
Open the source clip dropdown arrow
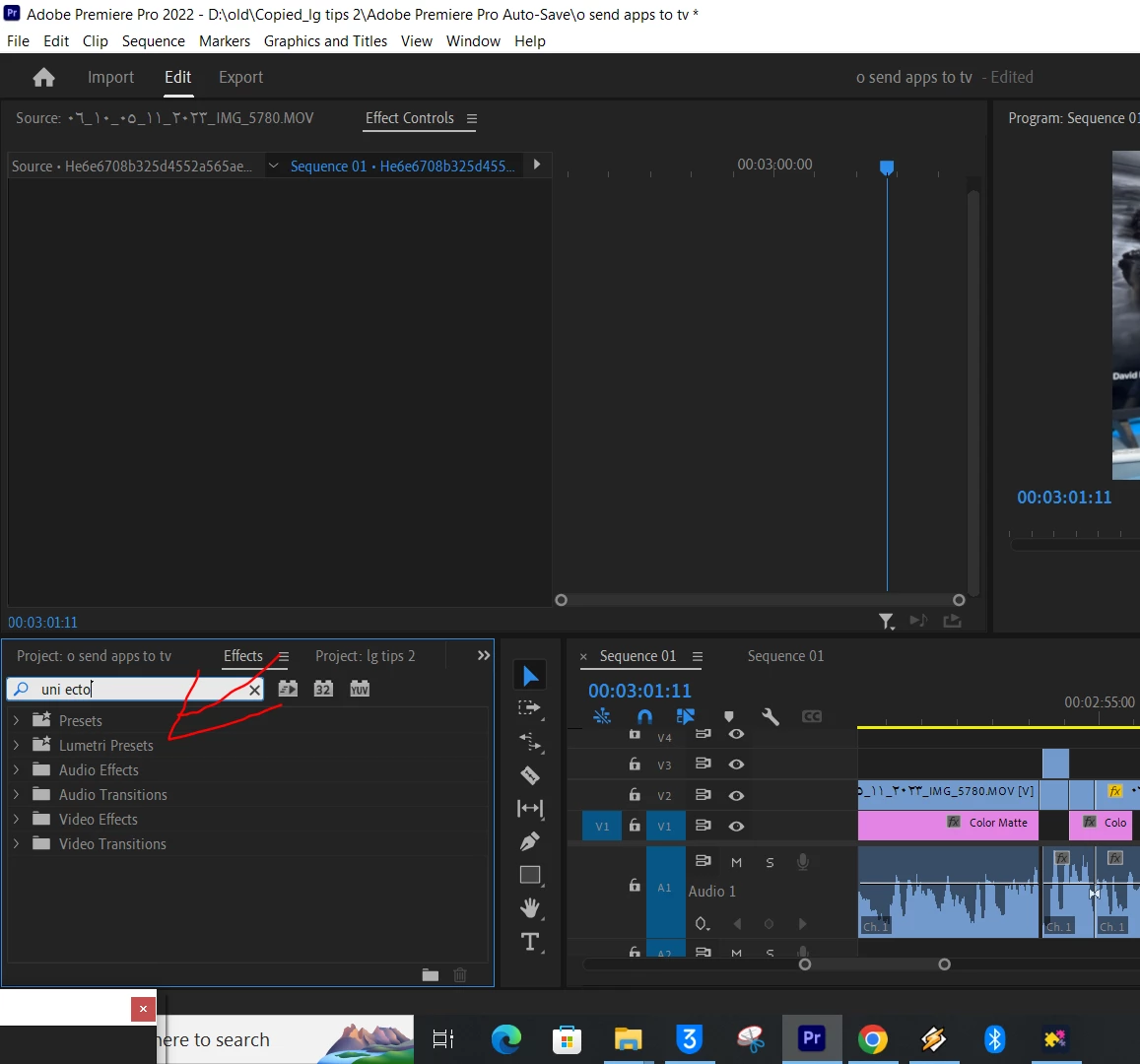click(273, 166)
